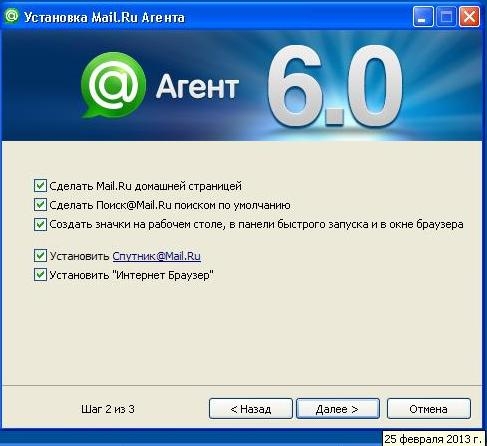This screenshot has height=446, width=487.
Task: Cancel installation via 'Отмена' button
Action: (x=429, y=409)
